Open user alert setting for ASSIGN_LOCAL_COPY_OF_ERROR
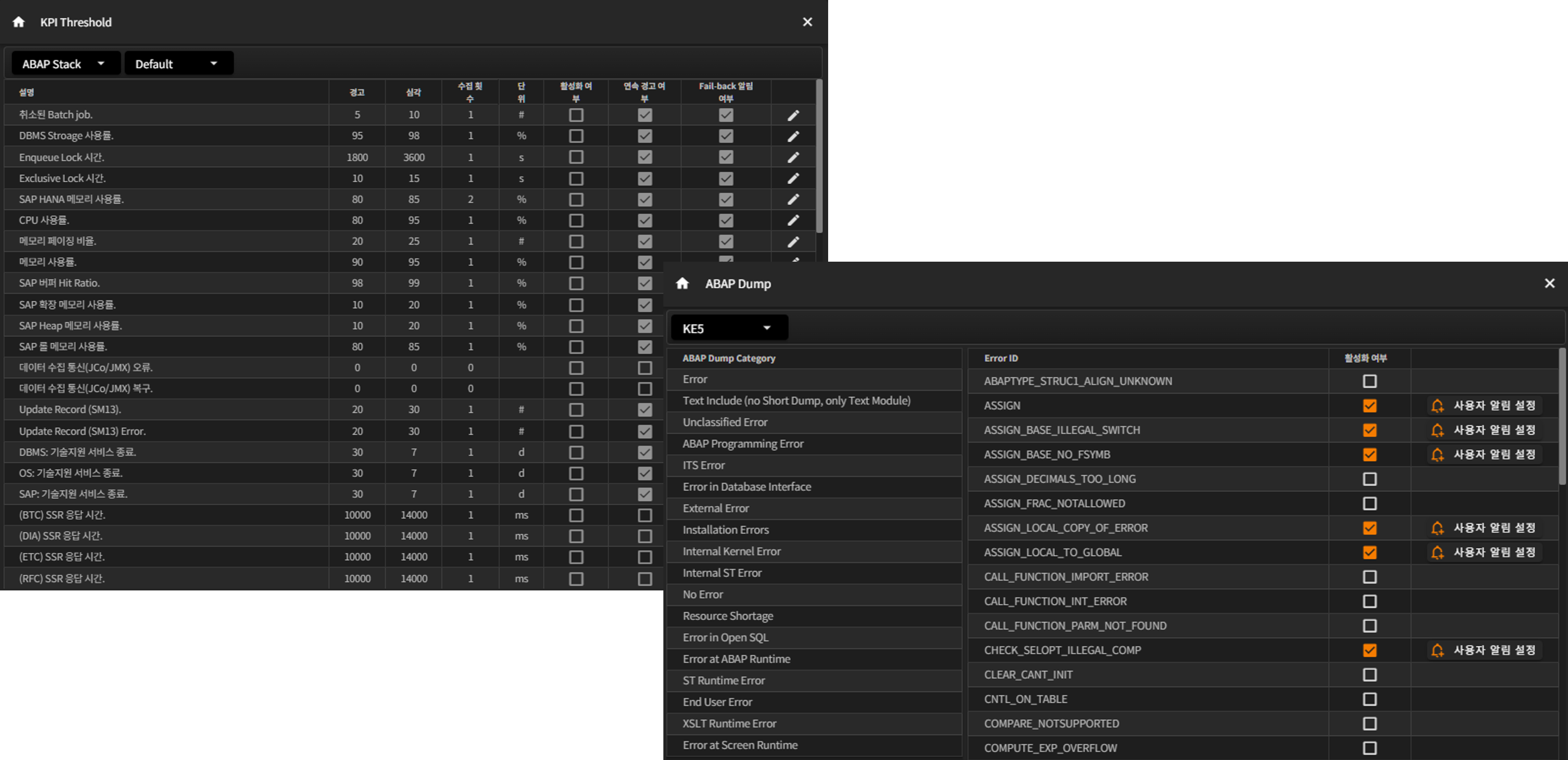Image resolution: width=1568 pixels, height=760 pixels. pyautogui.click(x=1483, y=528)
